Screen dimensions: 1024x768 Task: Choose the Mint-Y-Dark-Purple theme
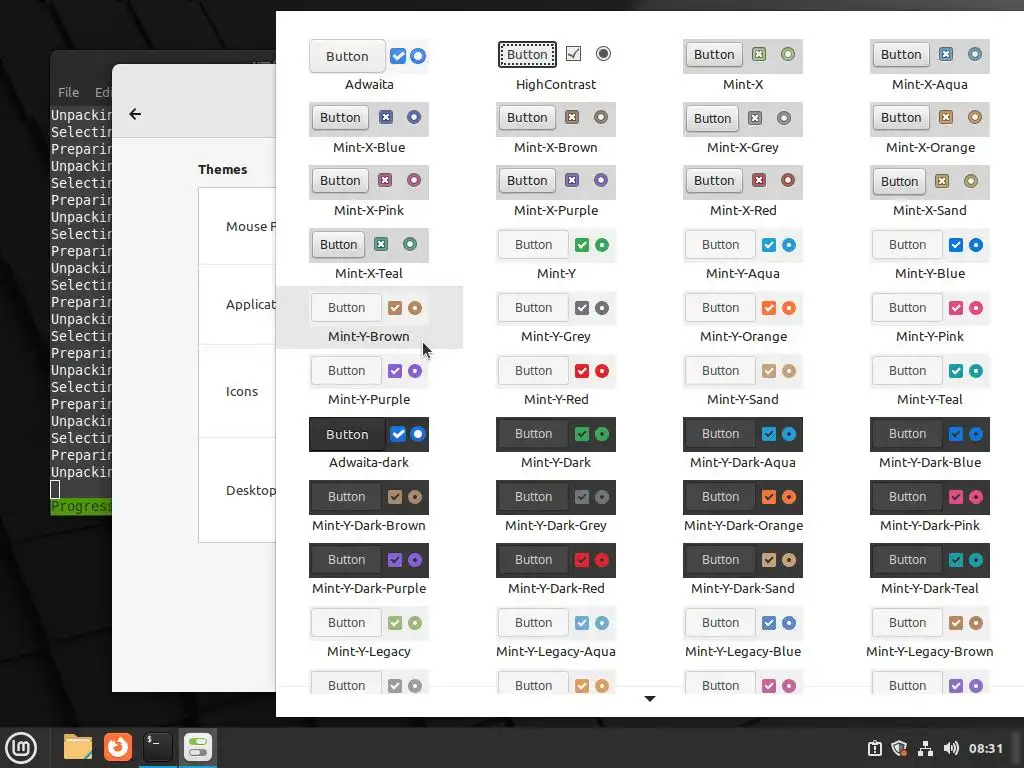click(x=369, y=570)
